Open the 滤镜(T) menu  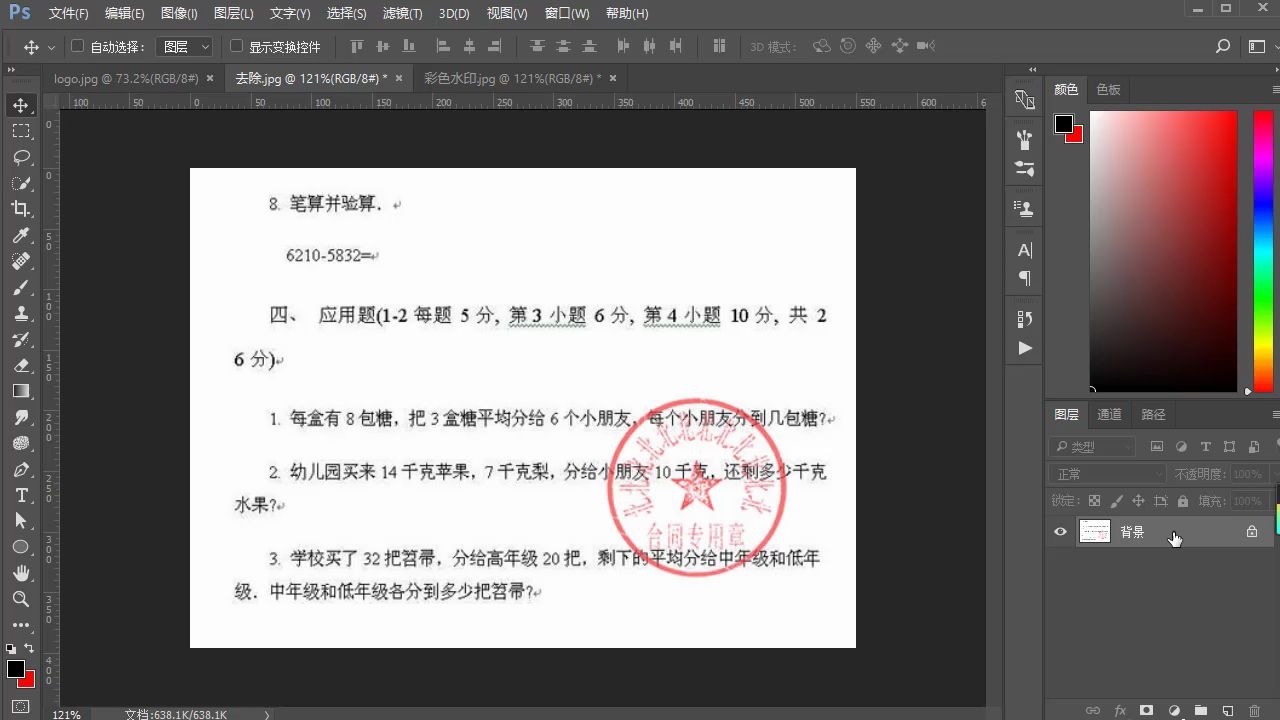pyautogui.click(x=403, y=14)
